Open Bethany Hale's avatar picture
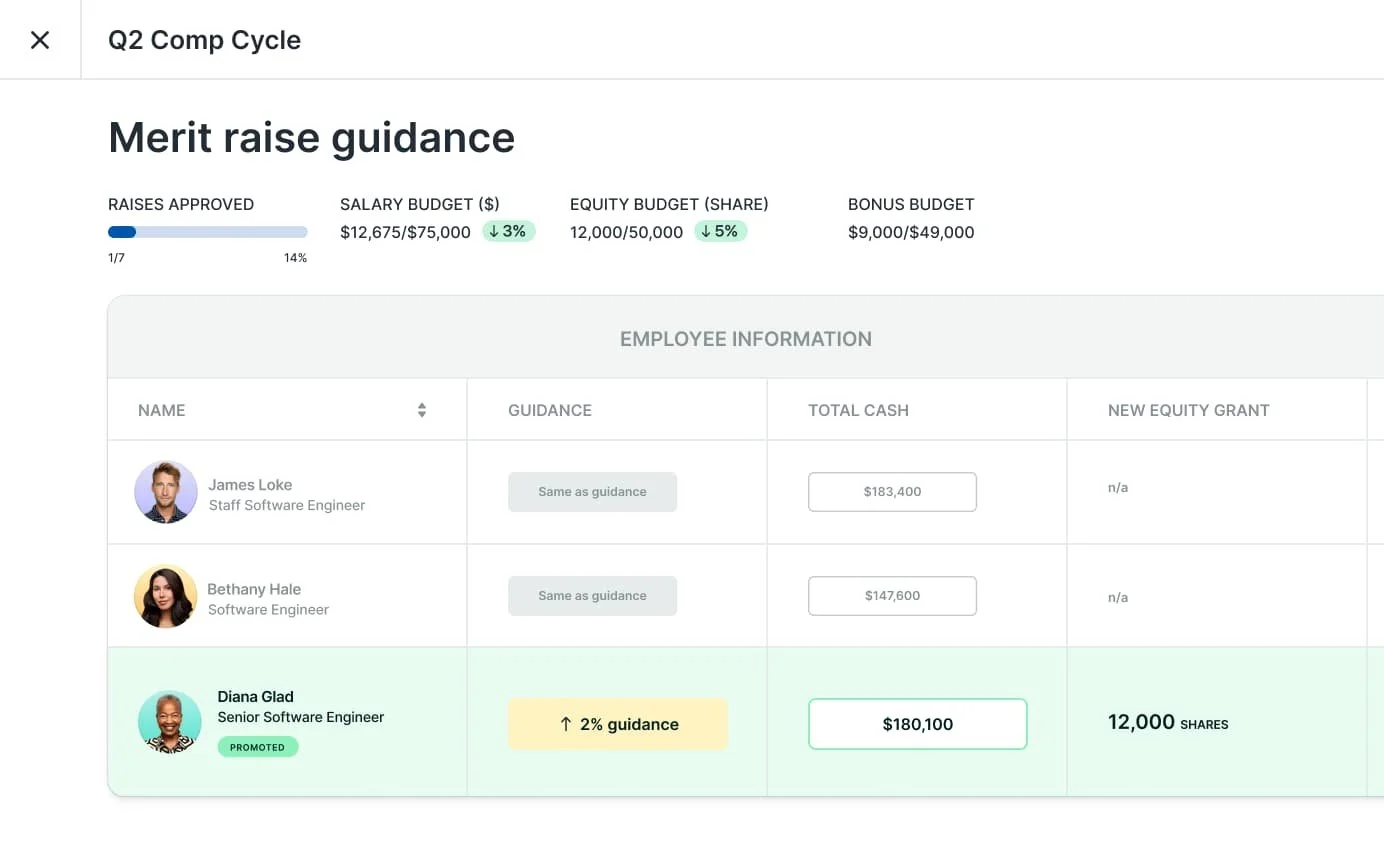The image size is (1384, 856). click(x=165, y=596)
